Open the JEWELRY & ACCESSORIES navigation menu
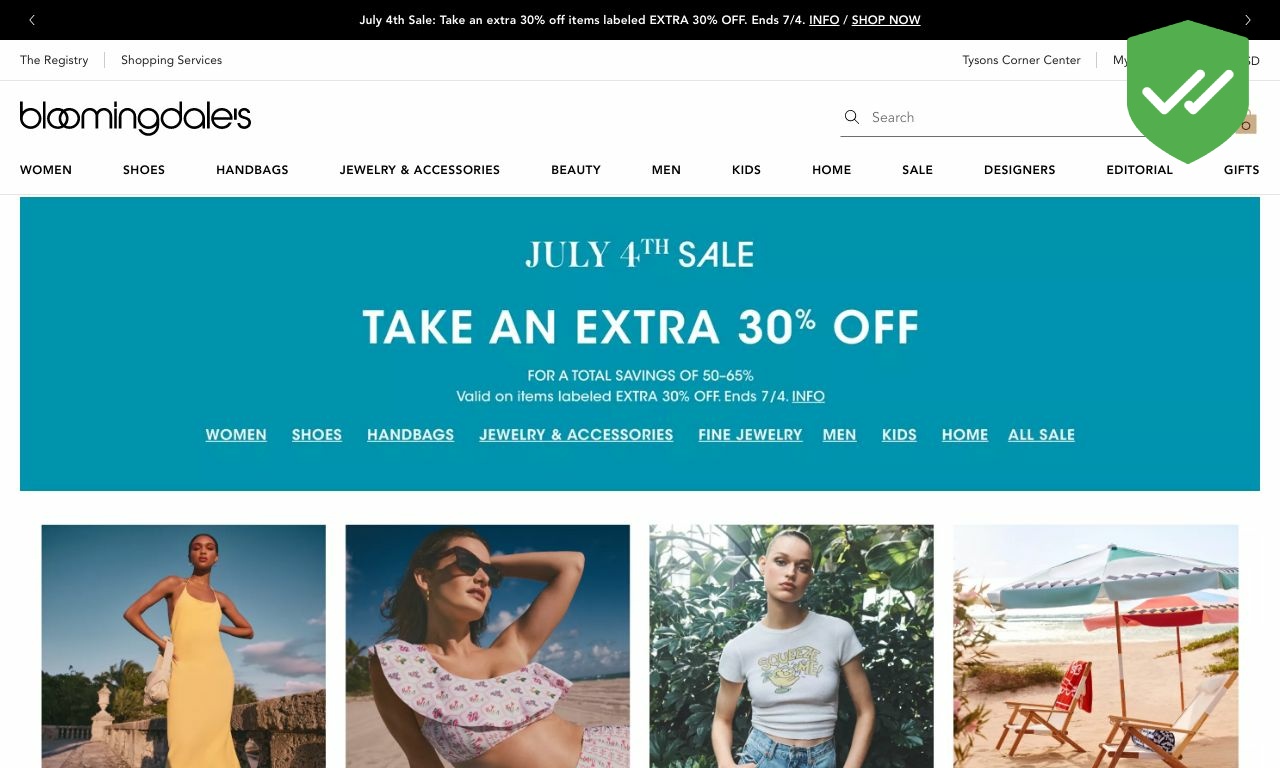Viewport: 1280px width, 768px height. 420,170
